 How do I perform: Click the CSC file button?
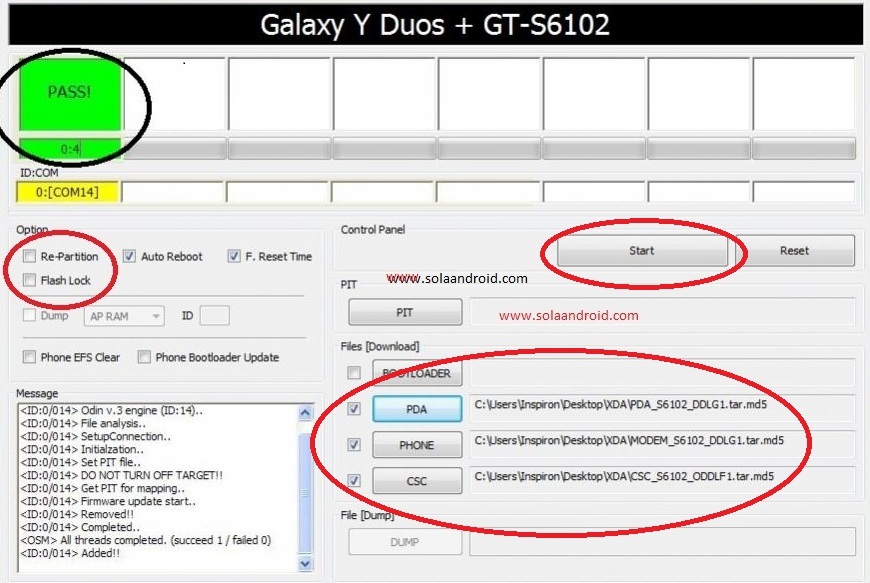pyautogui.click(x=417, y=481)
